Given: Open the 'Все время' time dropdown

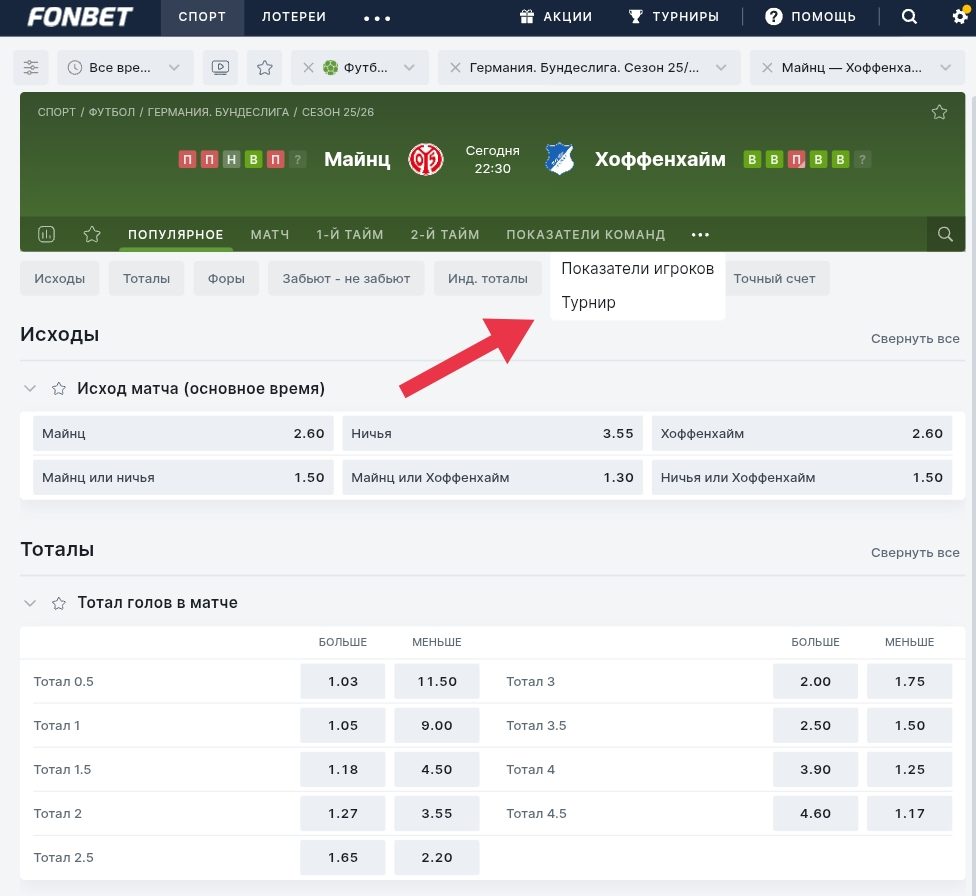Looking at the screenshot, I should [124, 68].
